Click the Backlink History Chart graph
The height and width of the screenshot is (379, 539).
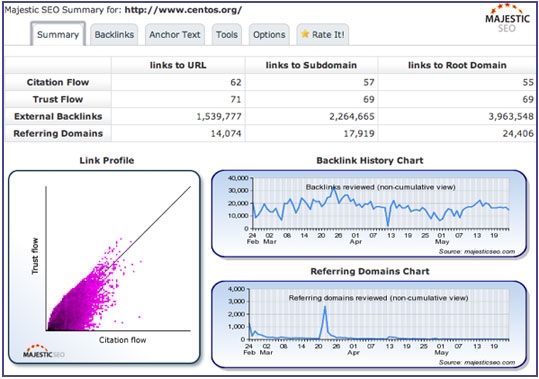click(369, 213)
